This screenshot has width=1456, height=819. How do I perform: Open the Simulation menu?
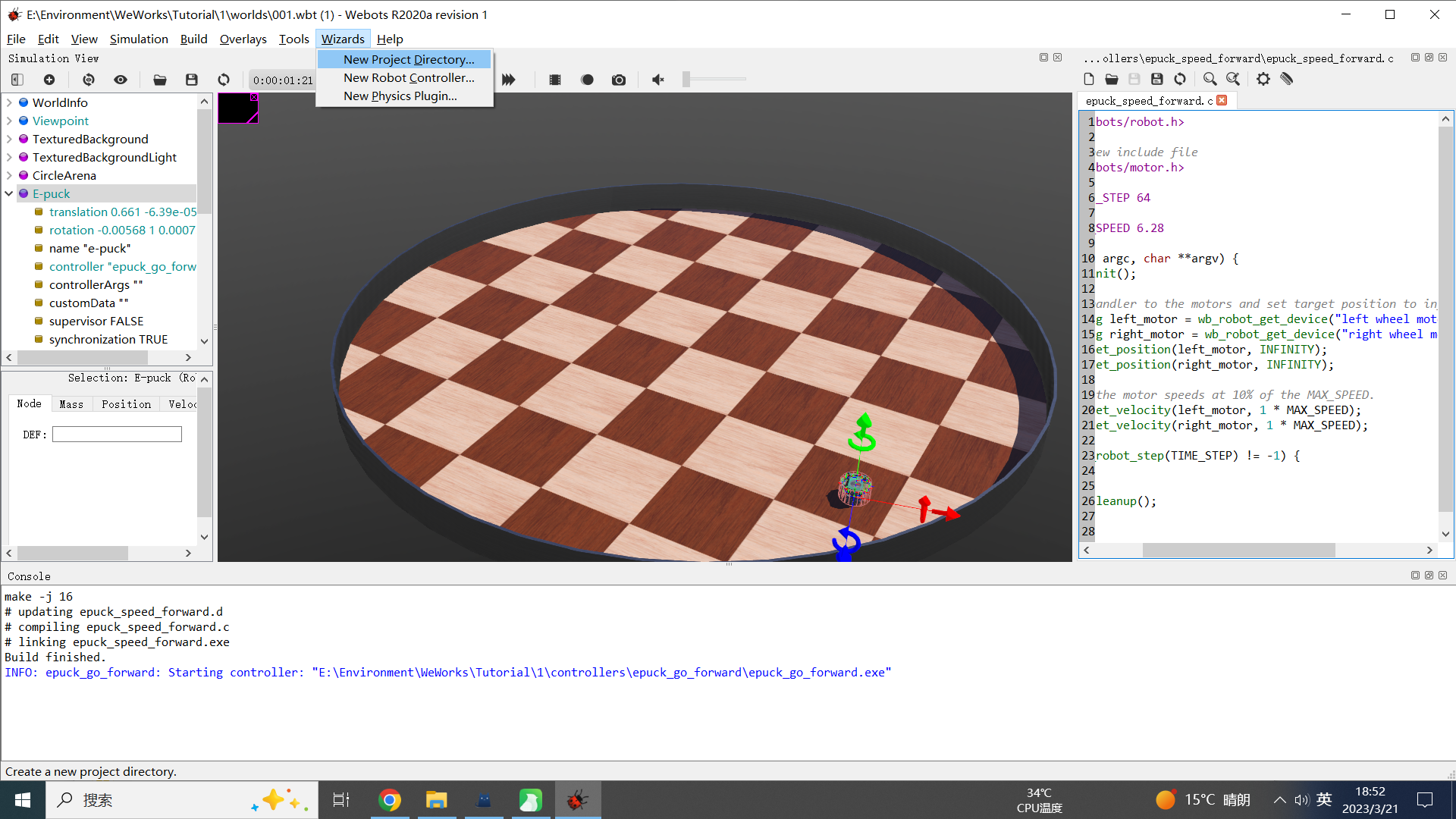pyautogui.click(x=139, y=39)
